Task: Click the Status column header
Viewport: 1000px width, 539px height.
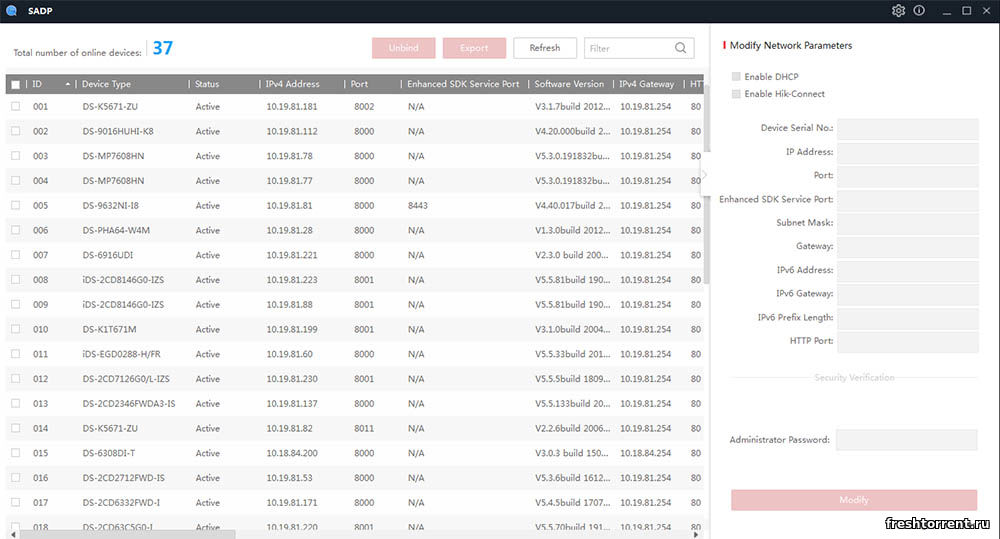Action: 207,84
